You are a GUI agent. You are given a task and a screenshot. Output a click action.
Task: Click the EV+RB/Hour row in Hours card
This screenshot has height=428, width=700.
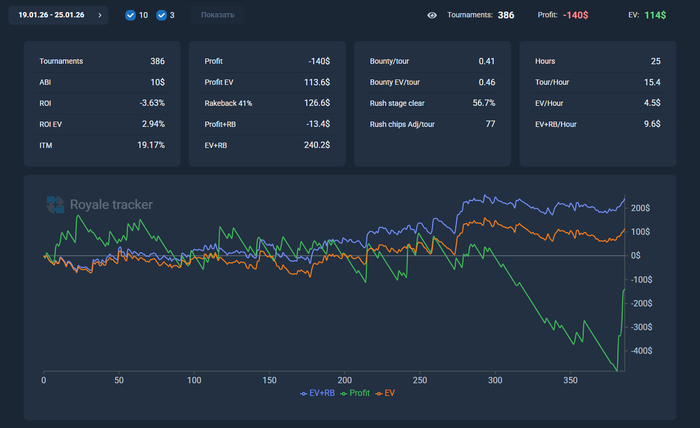(597, 124)
